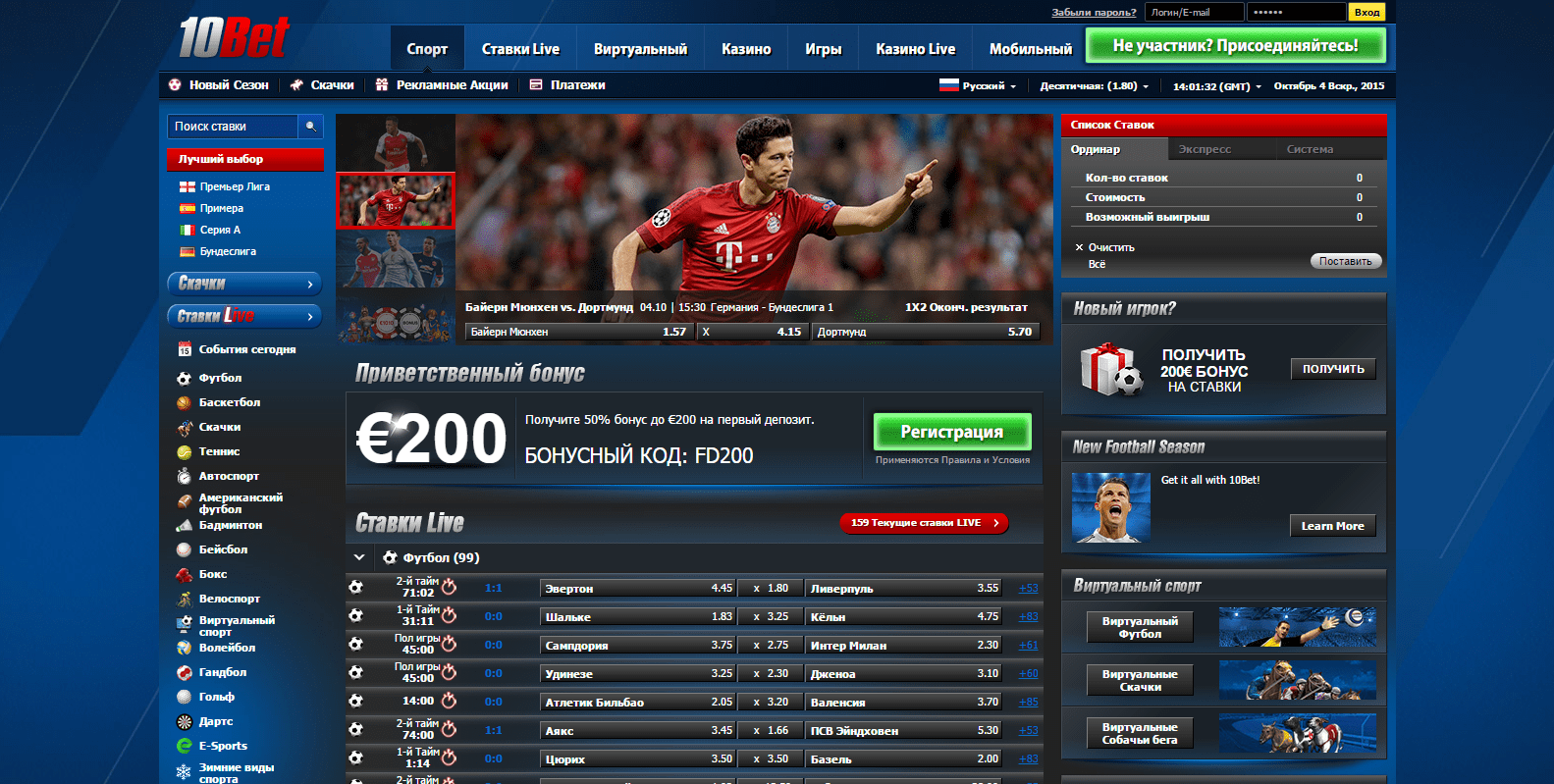Expand the Скачки sidebar panel

(x=244, y=284)
